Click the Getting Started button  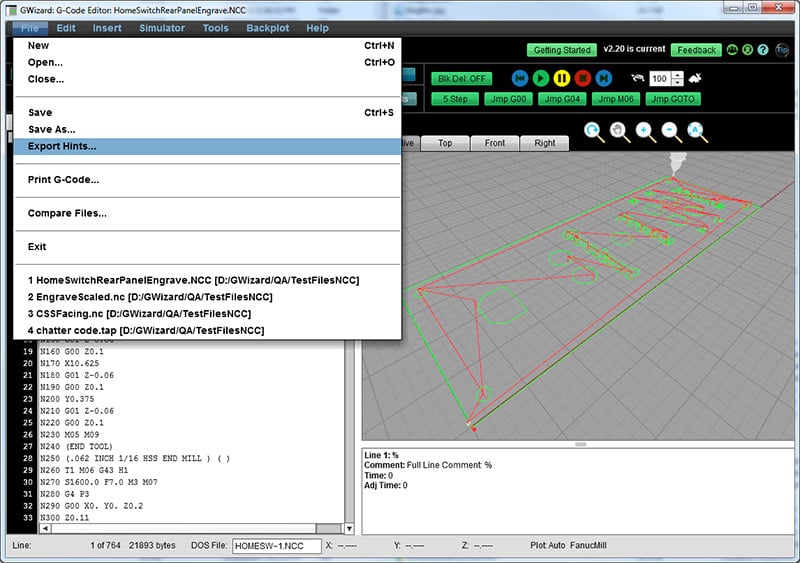pos(562,50)
